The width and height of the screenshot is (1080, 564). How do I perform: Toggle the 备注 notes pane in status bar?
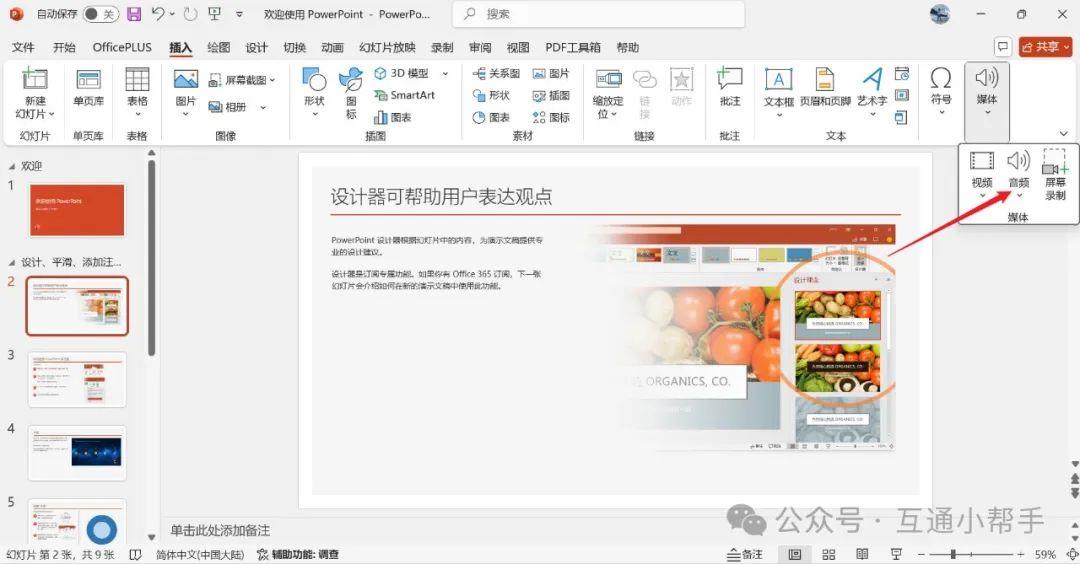click(x=745, y=554)
